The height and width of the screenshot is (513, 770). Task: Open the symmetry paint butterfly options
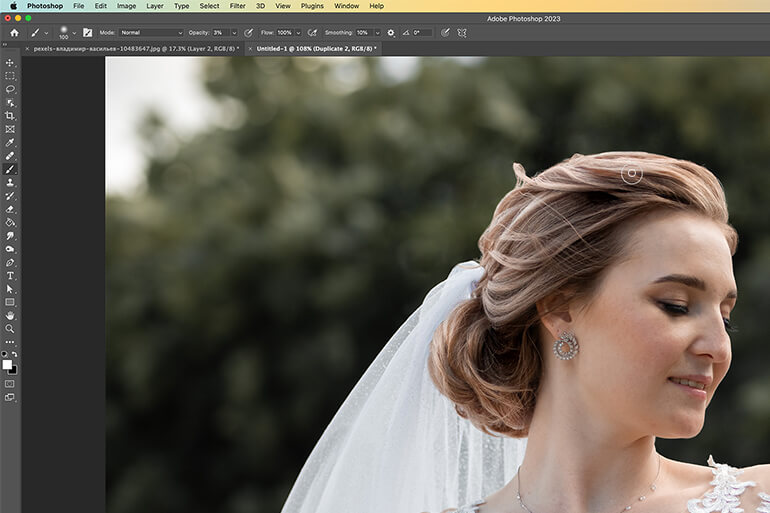pyautogui.click(x=462, y=33)
